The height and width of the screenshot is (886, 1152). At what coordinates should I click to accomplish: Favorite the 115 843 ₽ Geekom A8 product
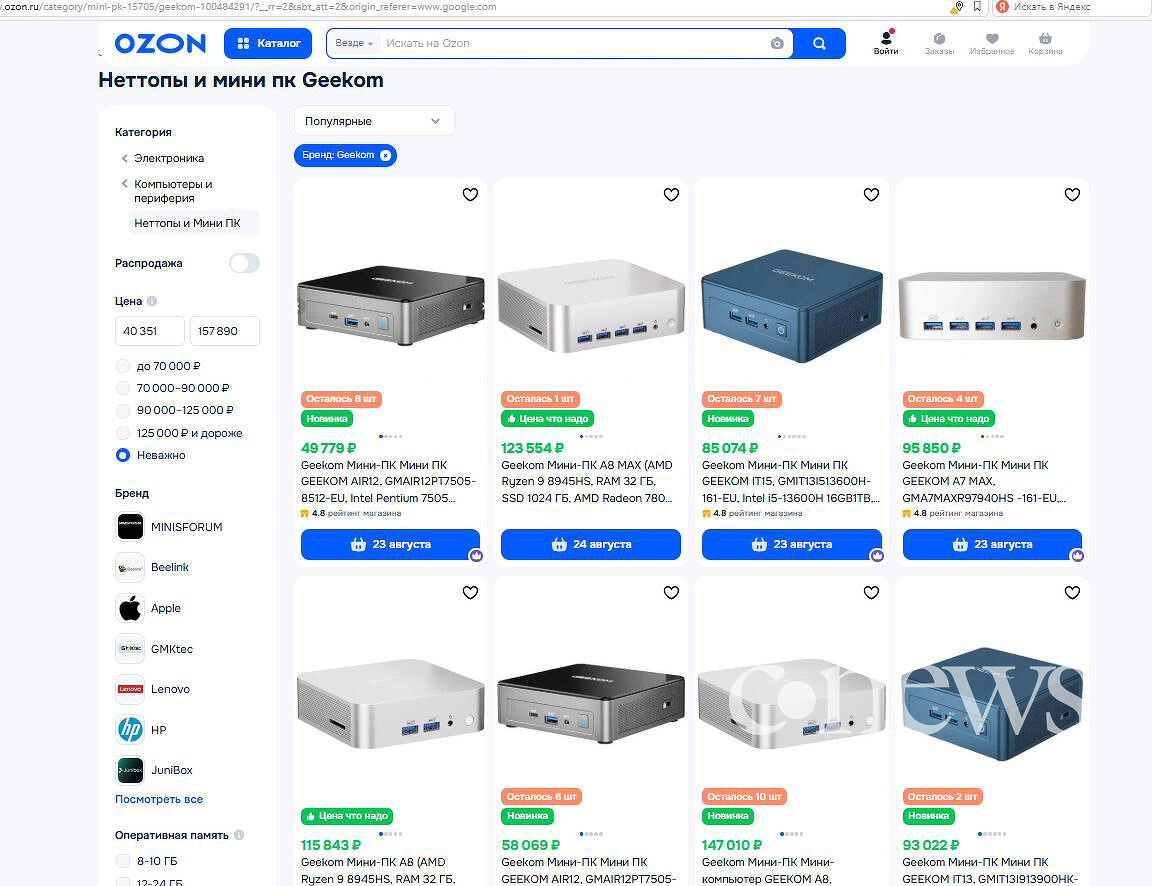pyautogui.click(x=470, y=592)
